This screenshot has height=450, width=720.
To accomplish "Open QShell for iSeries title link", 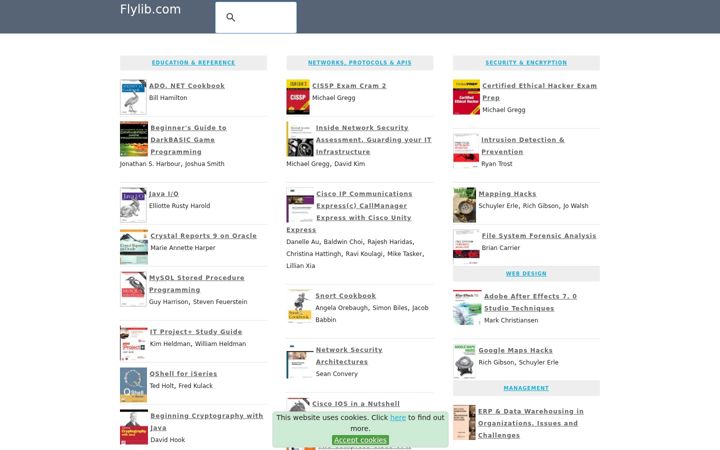I will point(183,374).
